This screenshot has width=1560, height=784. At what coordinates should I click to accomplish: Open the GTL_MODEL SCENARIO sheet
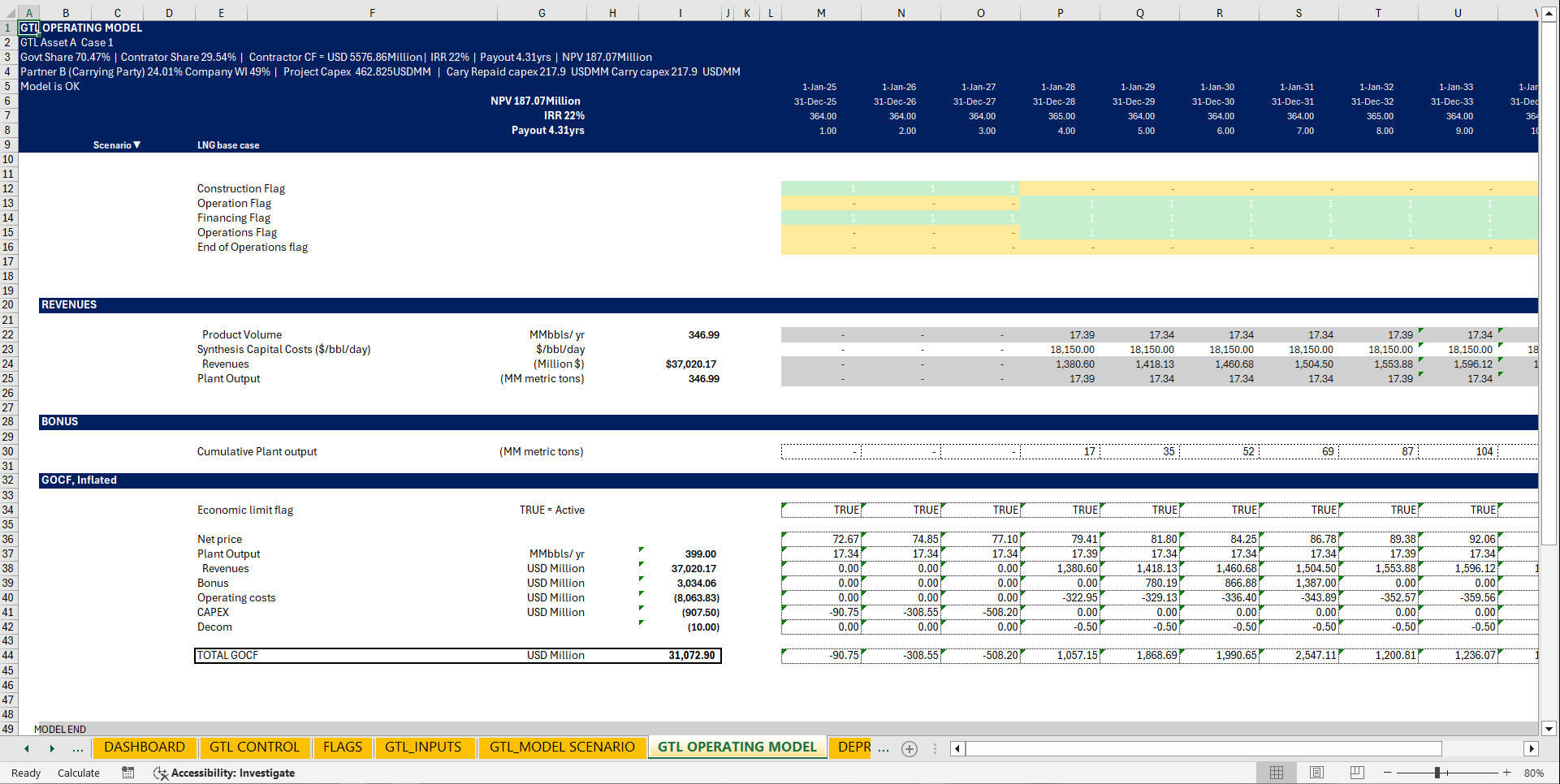point(562,747)
